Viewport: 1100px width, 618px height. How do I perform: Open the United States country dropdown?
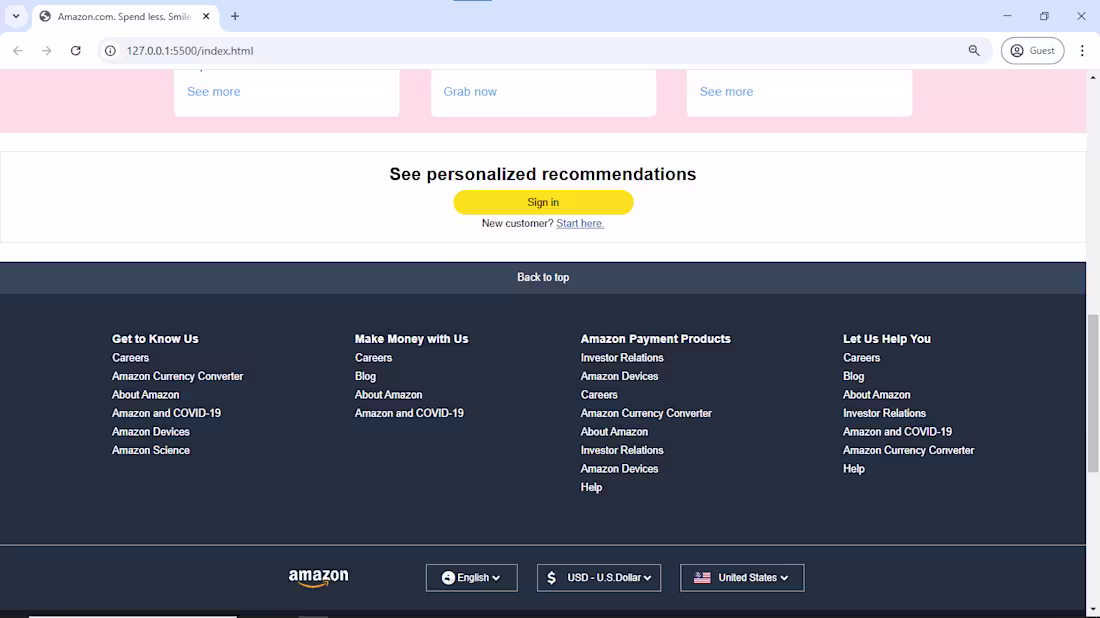click(742, 578)
